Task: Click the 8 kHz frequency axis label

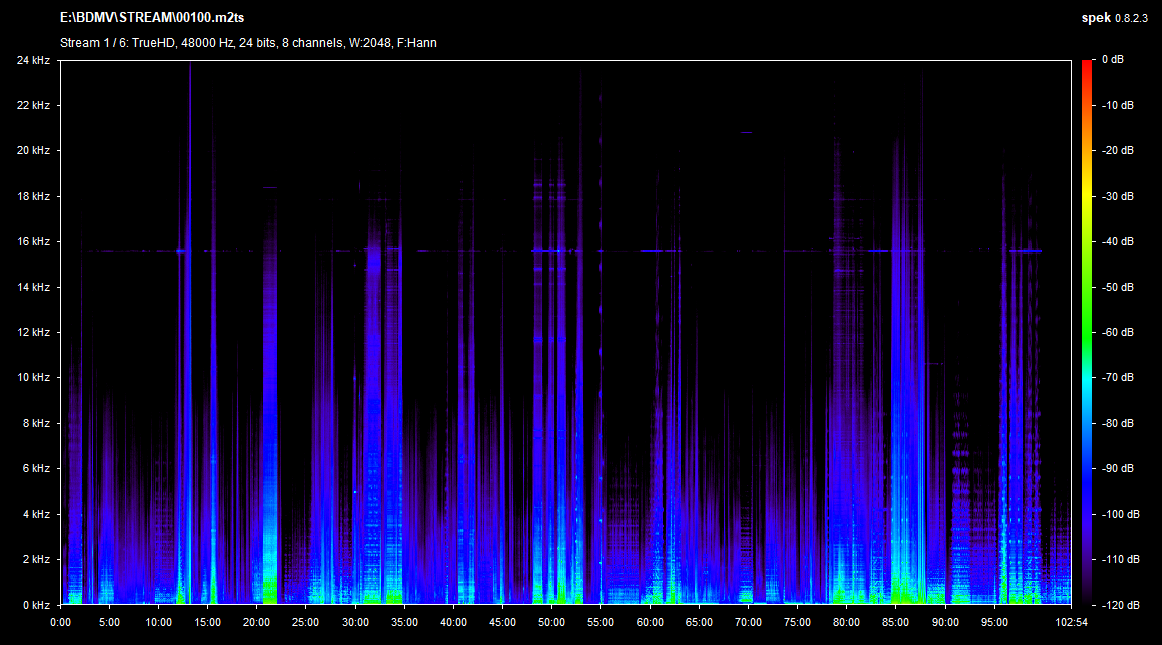Action: [37, 423]
